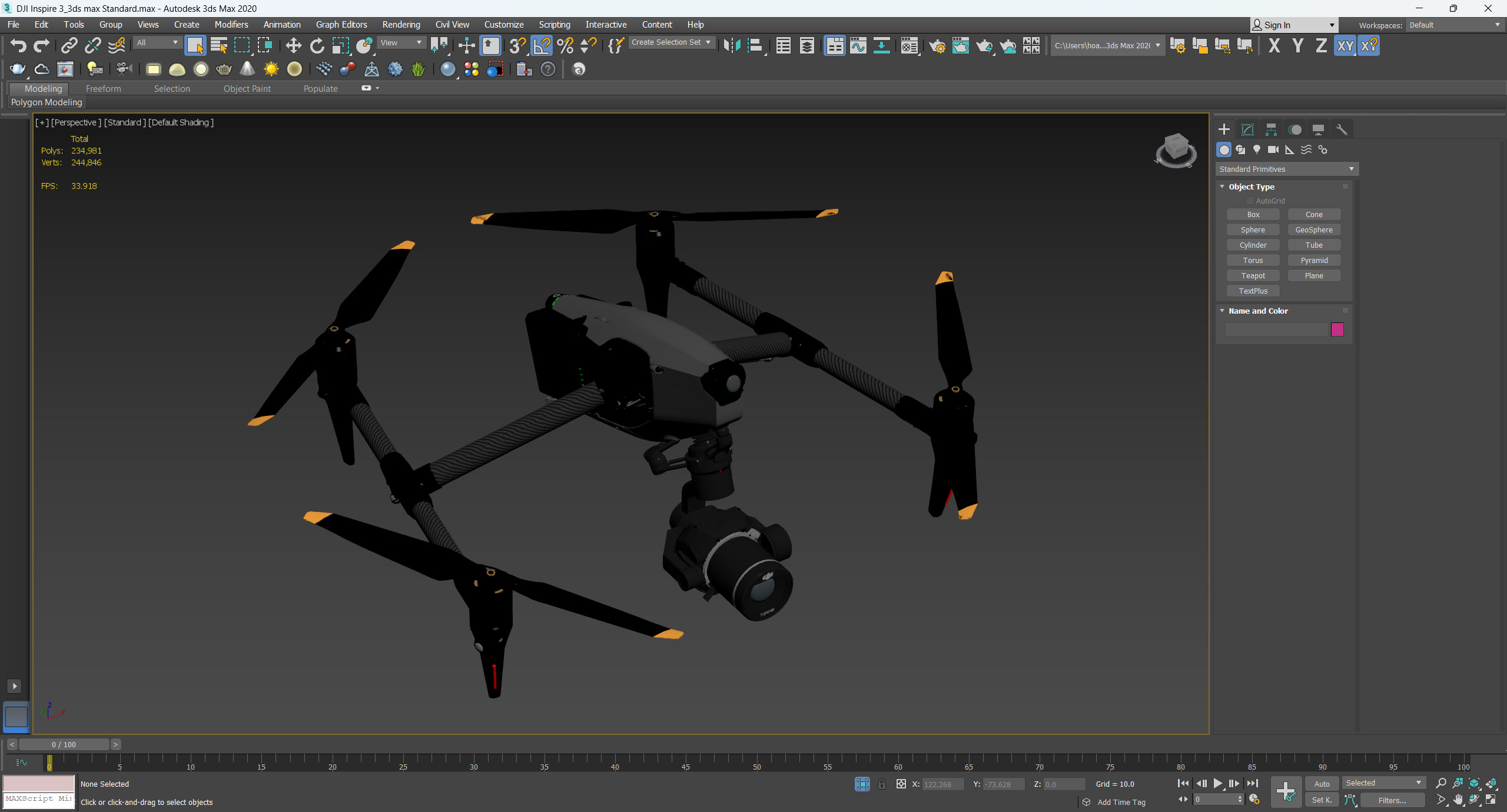Click the Pyramid object button
The height and width of the screenshot is (812, 1507).
click(1314, 260)
